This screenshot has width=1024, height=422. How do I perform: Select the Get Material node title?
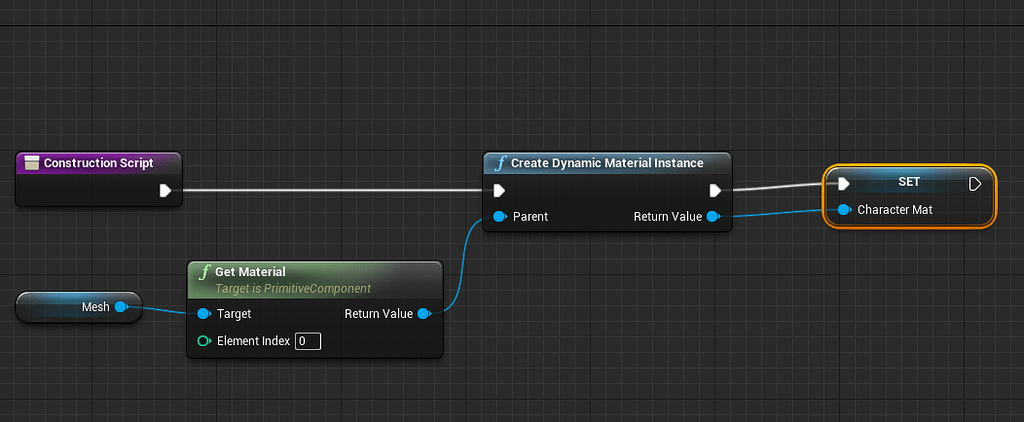click(x=250, y=272)
